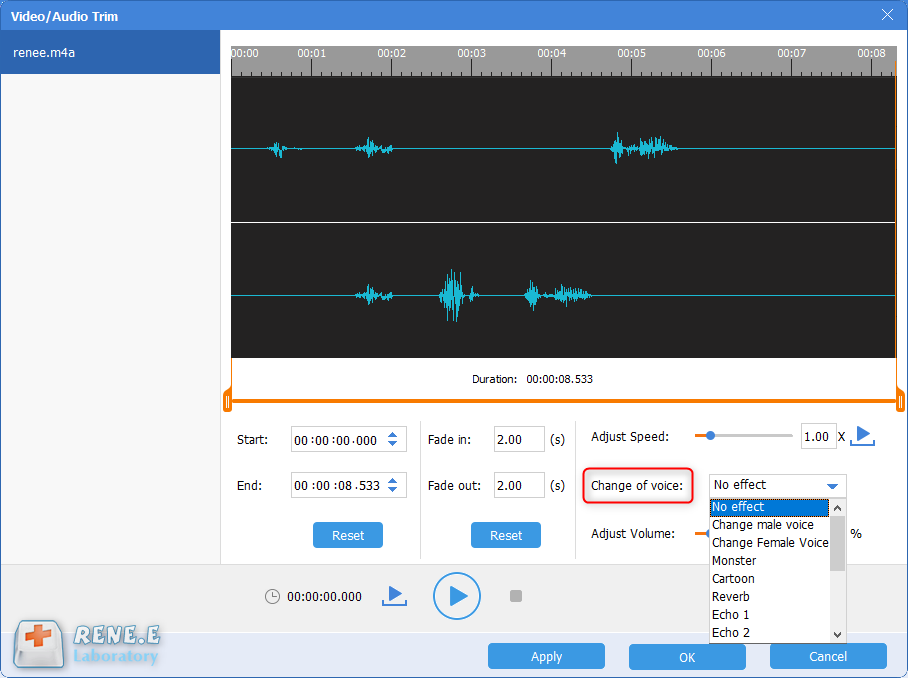Click the clock icon beside current time
The image size is (908, 678).
[x=272, y=597]
